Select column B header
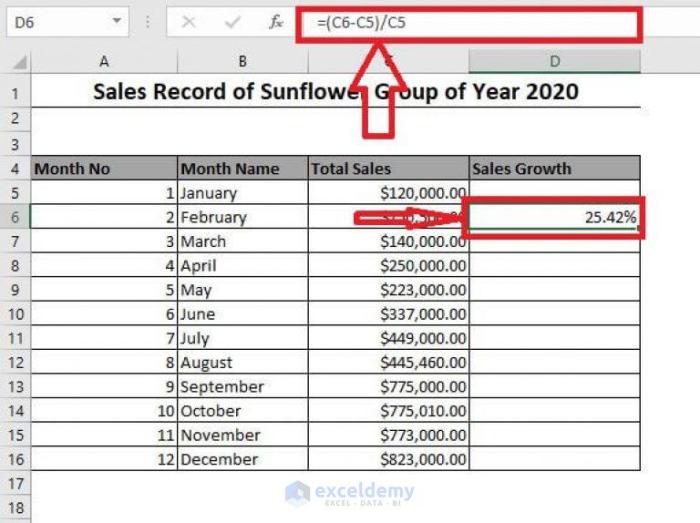700x523 pixels. tap(242, 62)
